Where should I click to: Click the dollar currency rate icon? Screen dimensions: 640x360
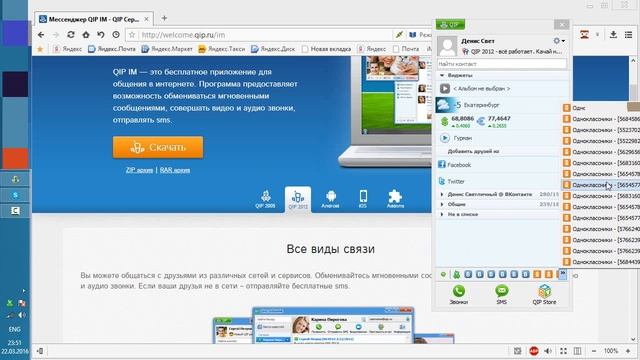(444, 121)
